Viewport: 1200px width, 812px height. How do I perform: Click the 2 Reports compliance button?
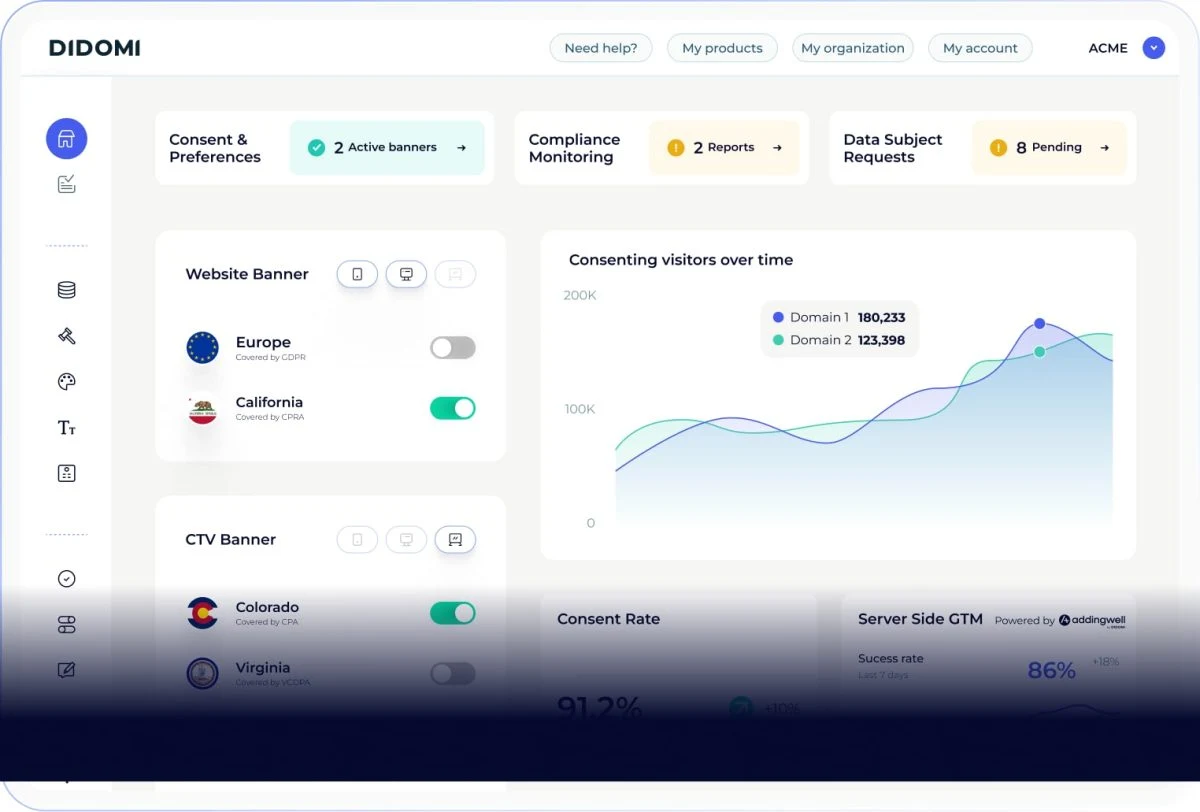point(724,148)
